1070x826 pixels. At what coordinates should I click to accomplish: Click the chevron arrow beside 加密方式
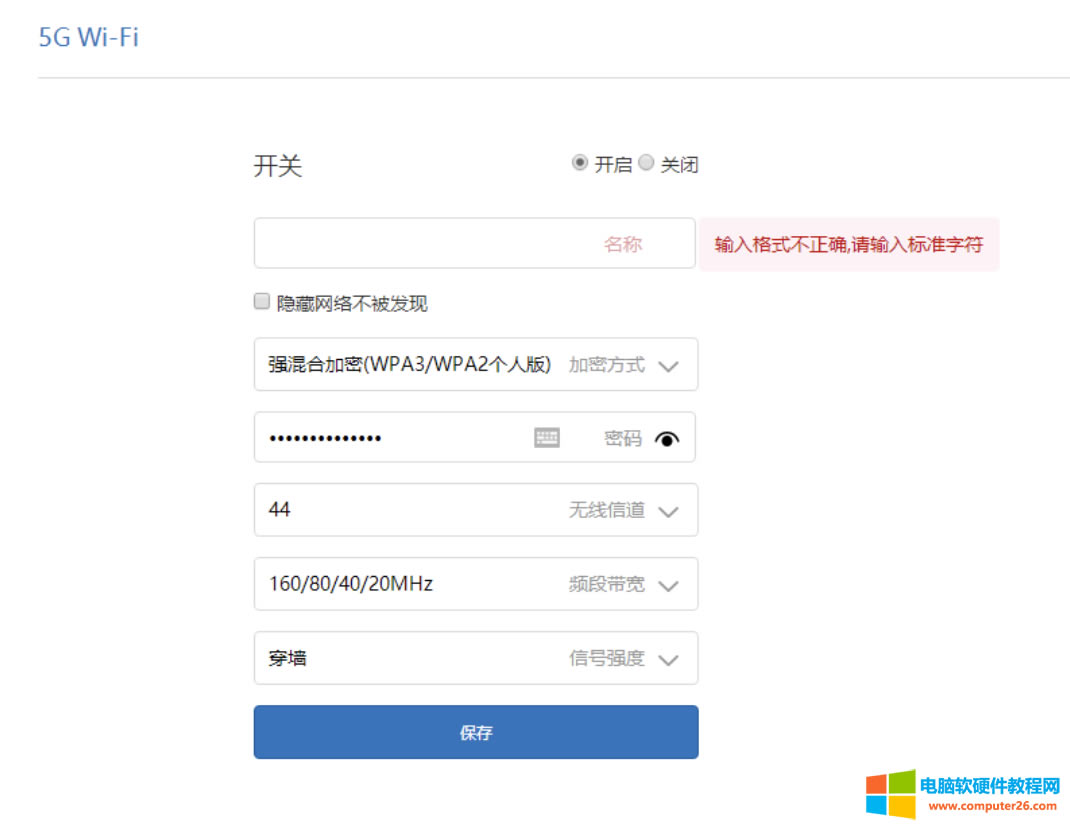(x=669, y=366)
